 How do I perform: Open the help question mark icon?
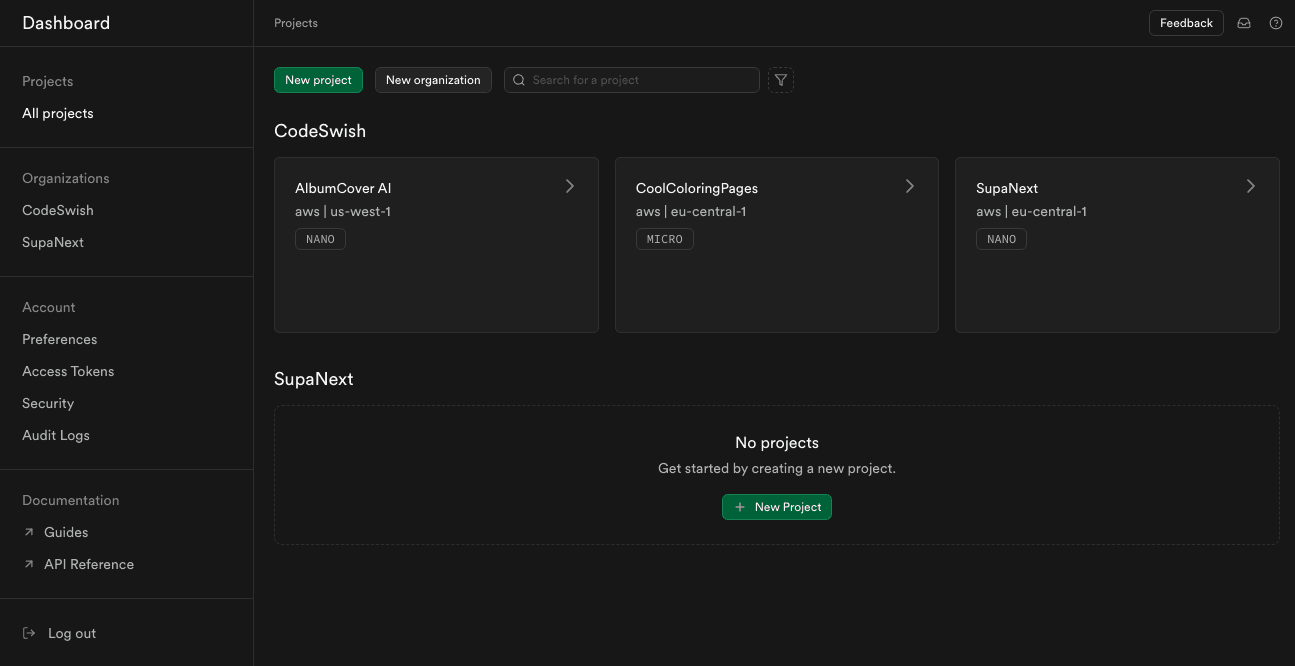[x=1276, y=23]
